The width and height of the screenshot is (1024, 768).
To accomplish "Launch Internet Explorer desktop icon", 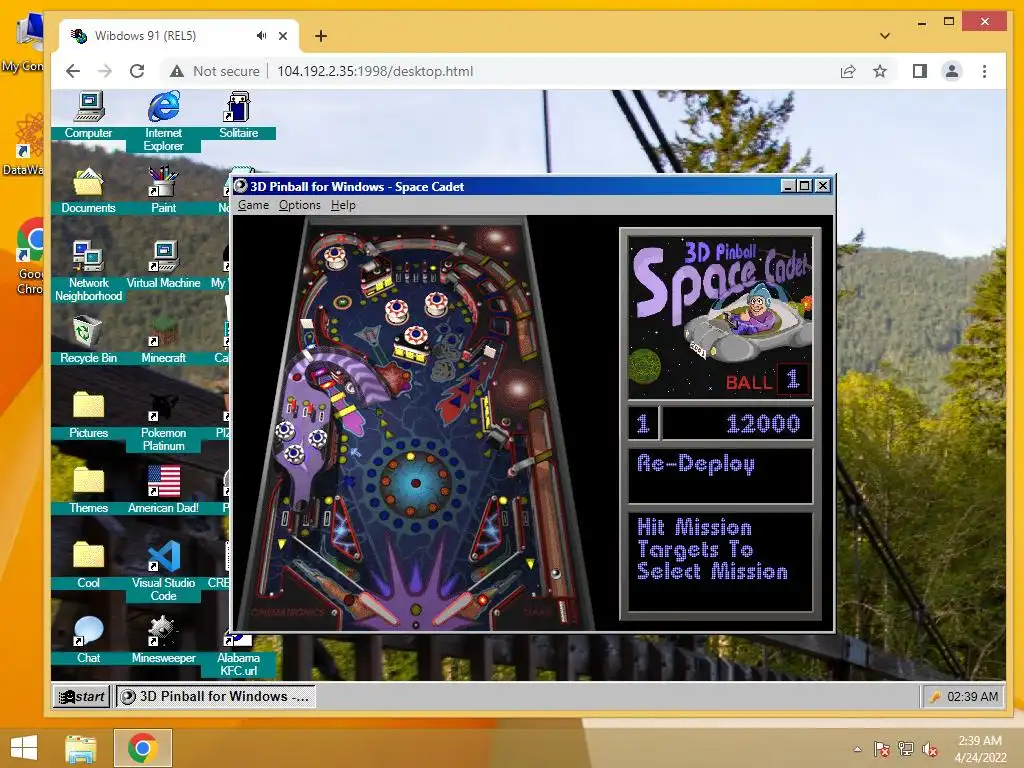I will coord(163,121).
